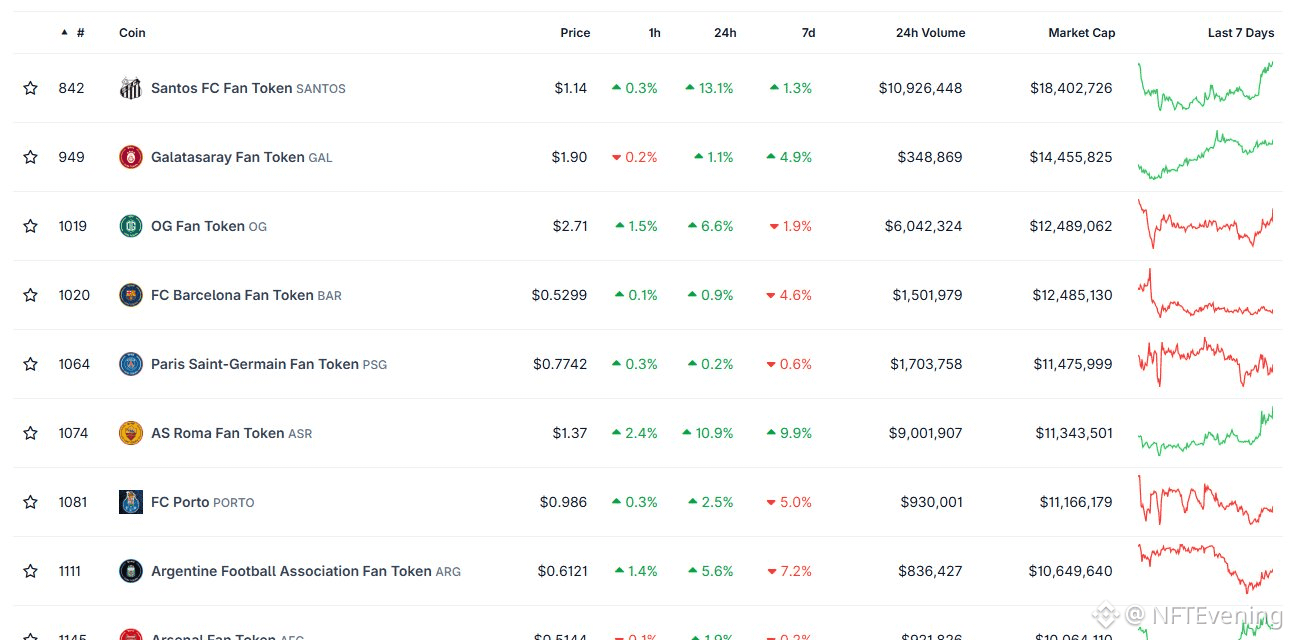Click FC Barcelona crest icon
This screenshot has width=1291, height=640.
pyautogui.click(x=131, y=295)
